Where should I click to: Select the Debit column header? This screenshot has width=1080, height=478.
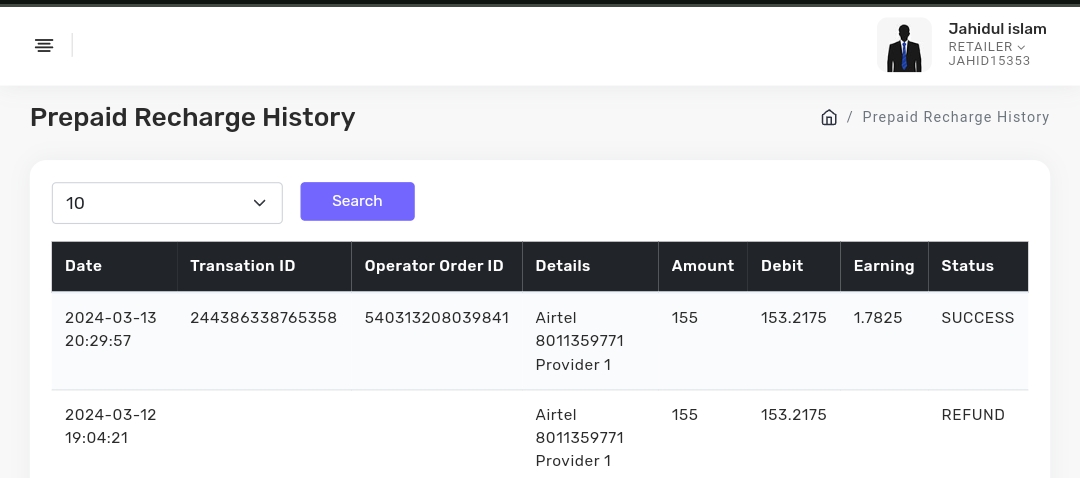[782, 266]
